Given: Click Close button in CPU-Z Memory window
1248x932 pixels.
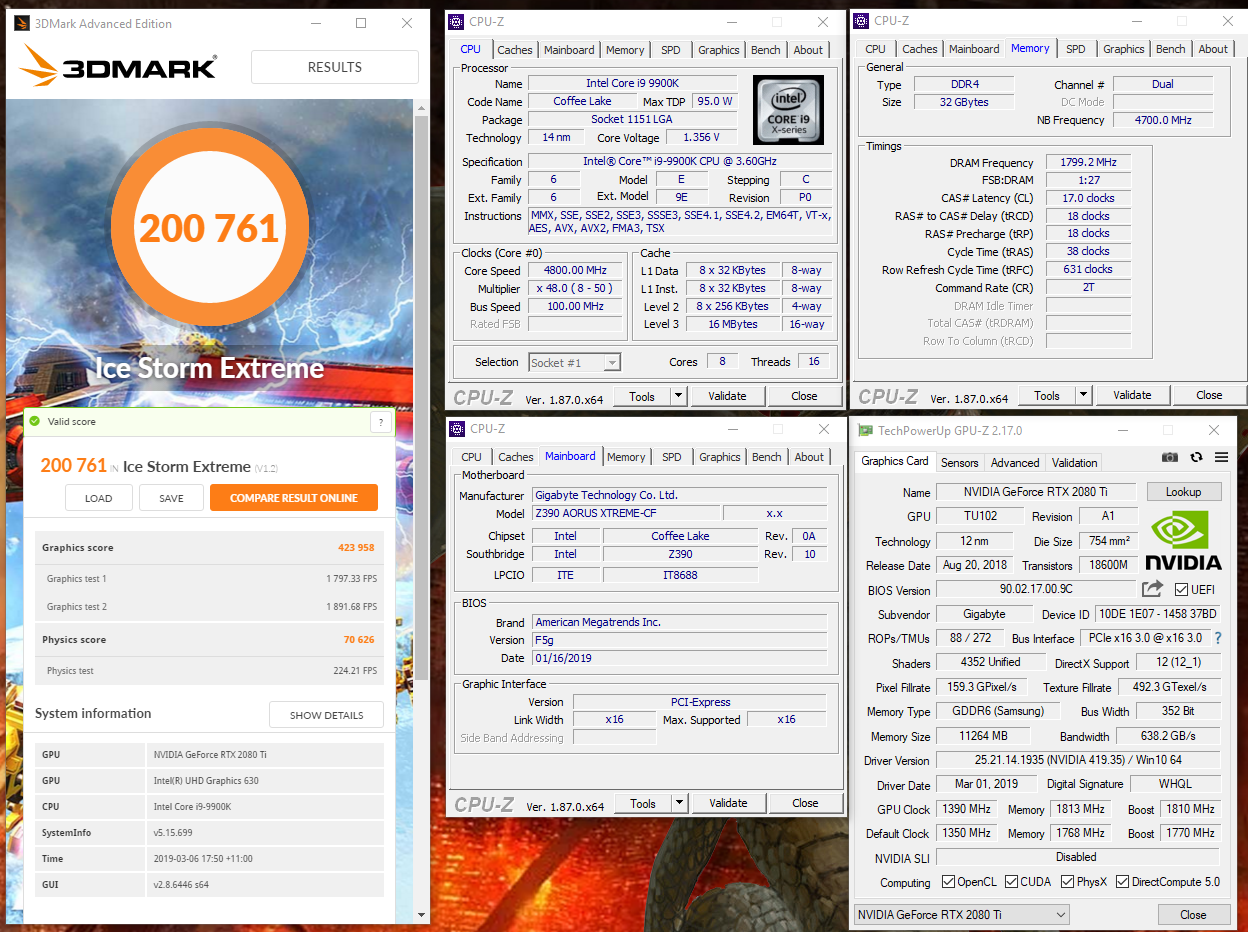Looking at the screenshot, I should coord(1209,395).
